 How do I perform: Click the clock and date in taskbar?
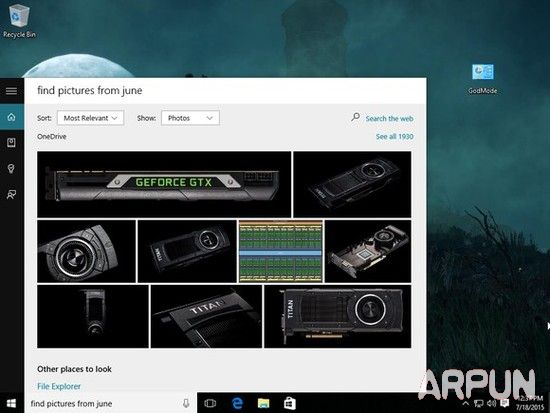coord(530,403)
